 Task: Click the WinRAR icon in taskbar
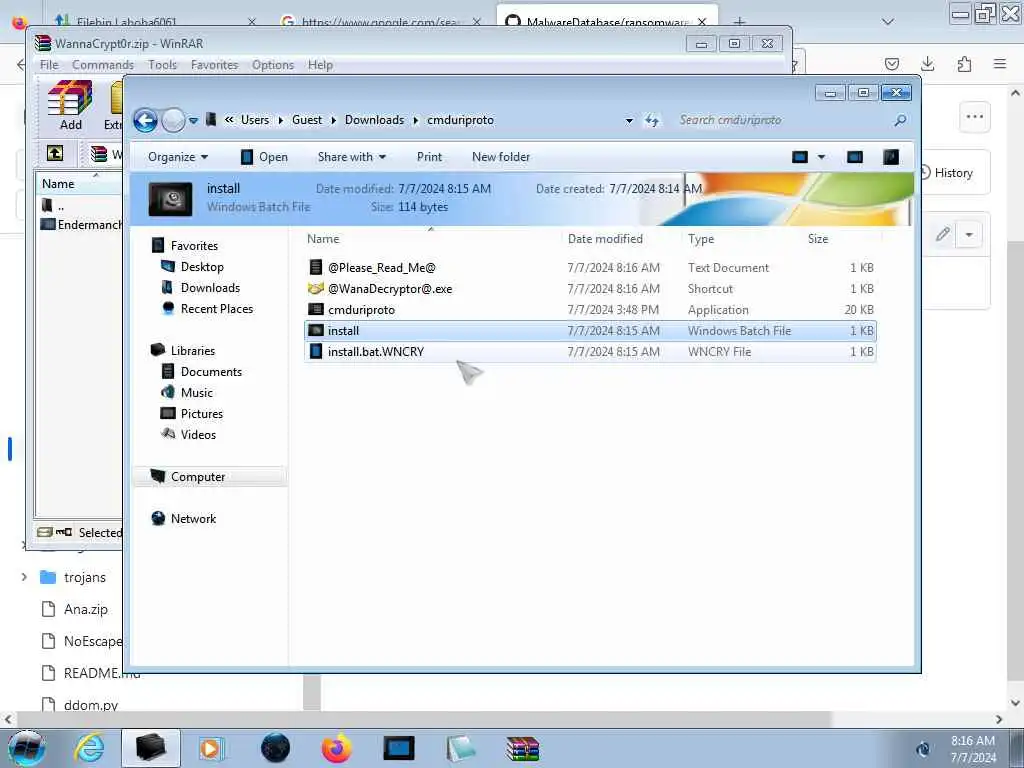click(x=522, y=748)
